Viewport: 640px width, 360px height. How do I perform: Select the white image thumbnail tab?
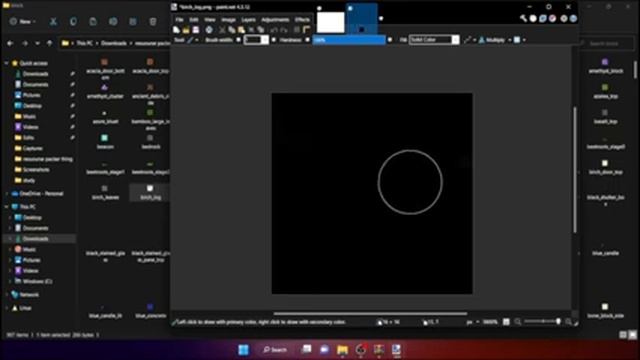(331, 22)
